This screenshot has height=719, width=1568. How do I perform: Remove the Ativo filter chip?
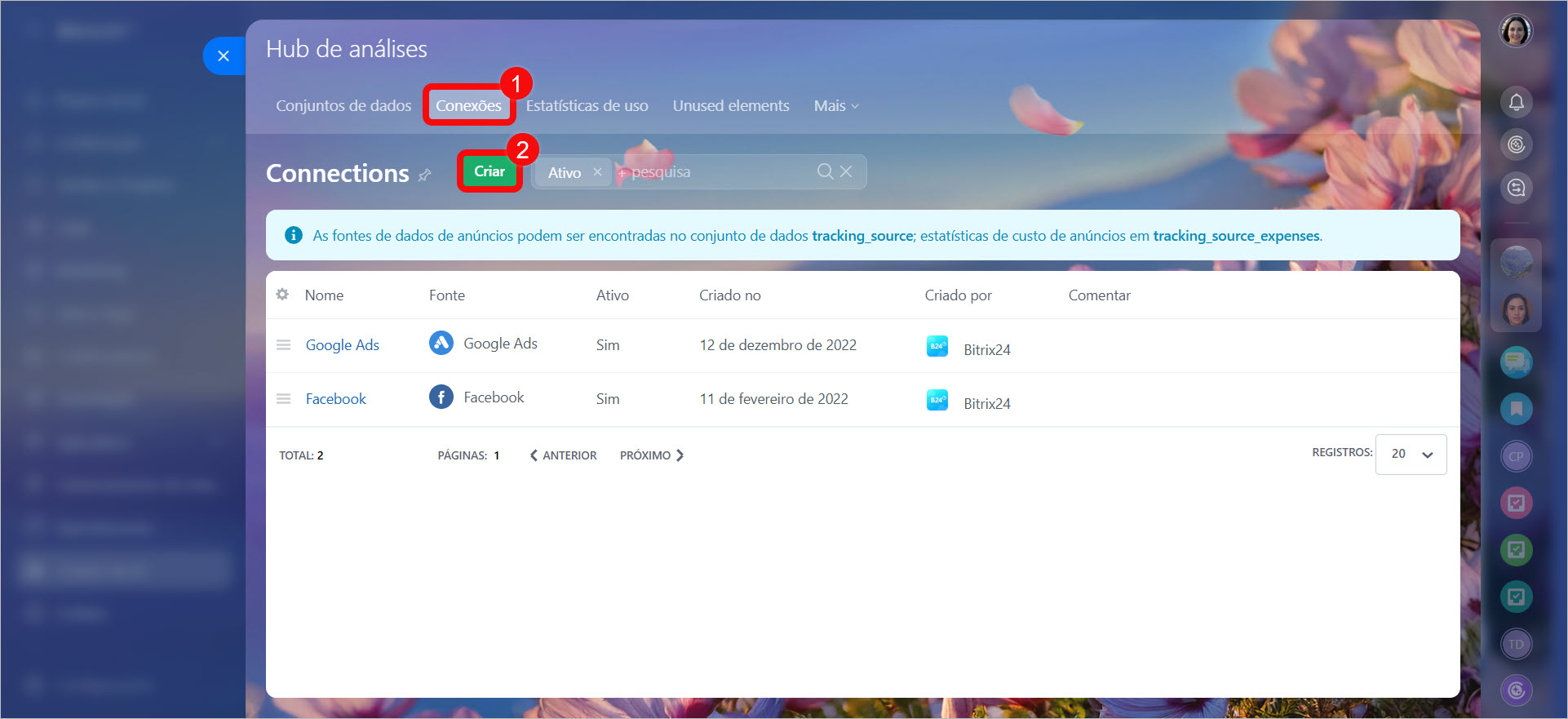597,172
